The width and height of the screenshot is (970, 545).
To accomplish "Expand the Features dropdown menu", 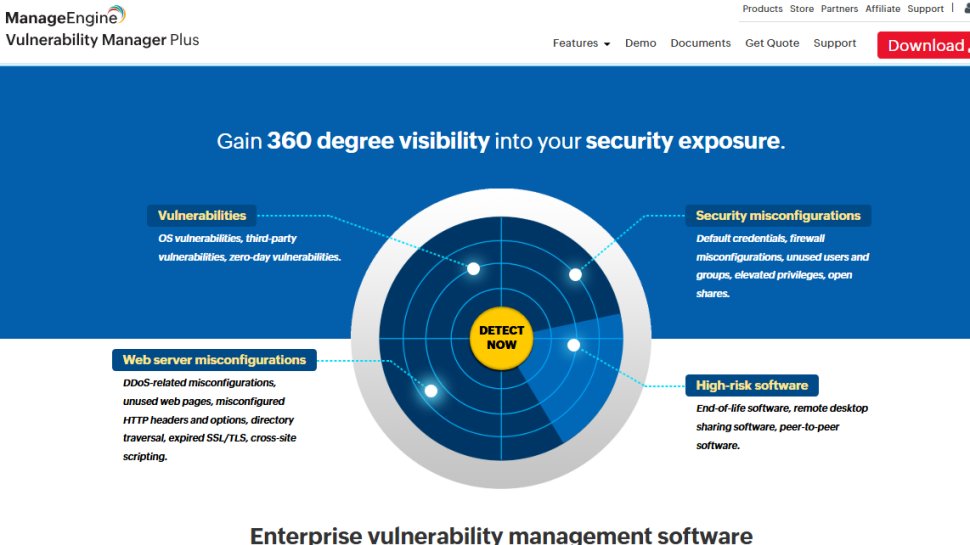I will tap(581, 43).
